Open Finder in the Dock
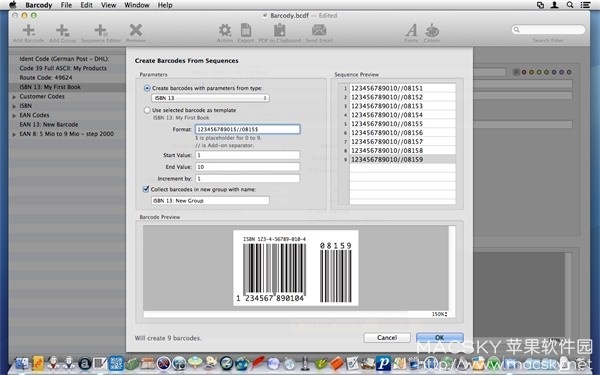This screenshot has width=600, height=375. click(x=22, y=363)
